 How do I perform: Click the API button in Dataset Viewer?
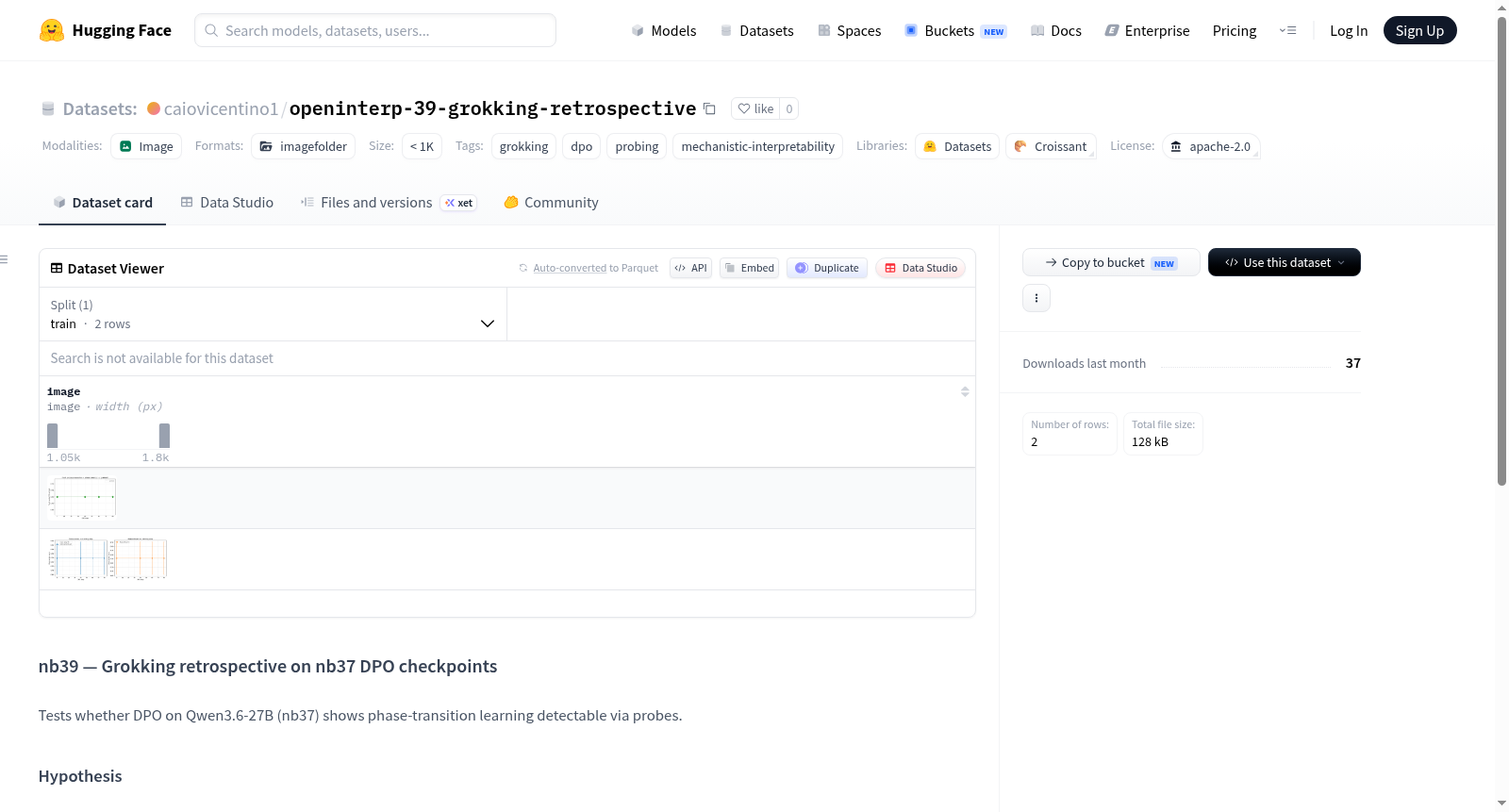coord(690,268)
